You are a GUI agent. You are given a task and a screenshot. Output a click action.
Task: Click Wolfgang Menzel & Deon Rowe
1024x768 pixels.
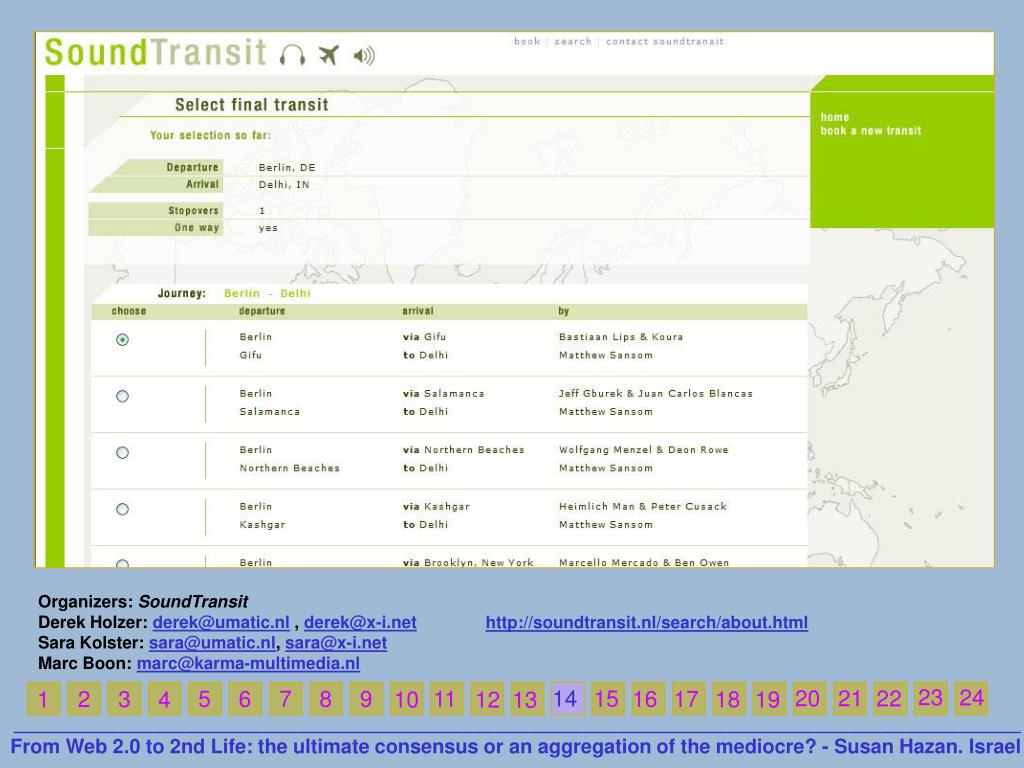click(644, 450)
